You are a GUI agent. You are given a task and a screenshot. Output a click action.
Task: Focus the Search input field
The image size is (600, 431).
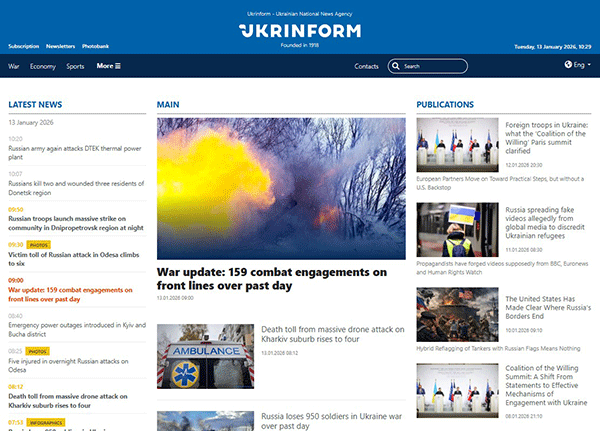pos(428,66)
